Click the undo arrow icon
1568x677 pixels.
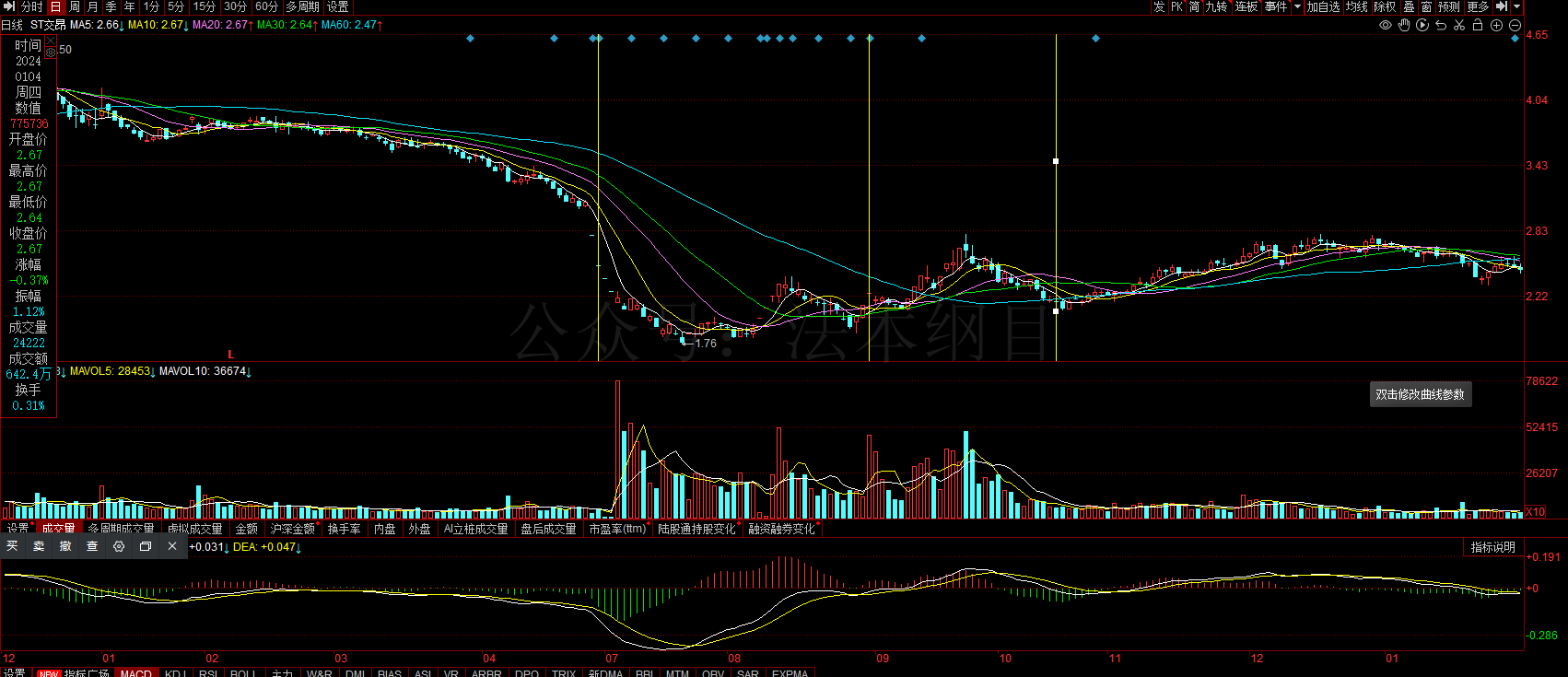1441,25
